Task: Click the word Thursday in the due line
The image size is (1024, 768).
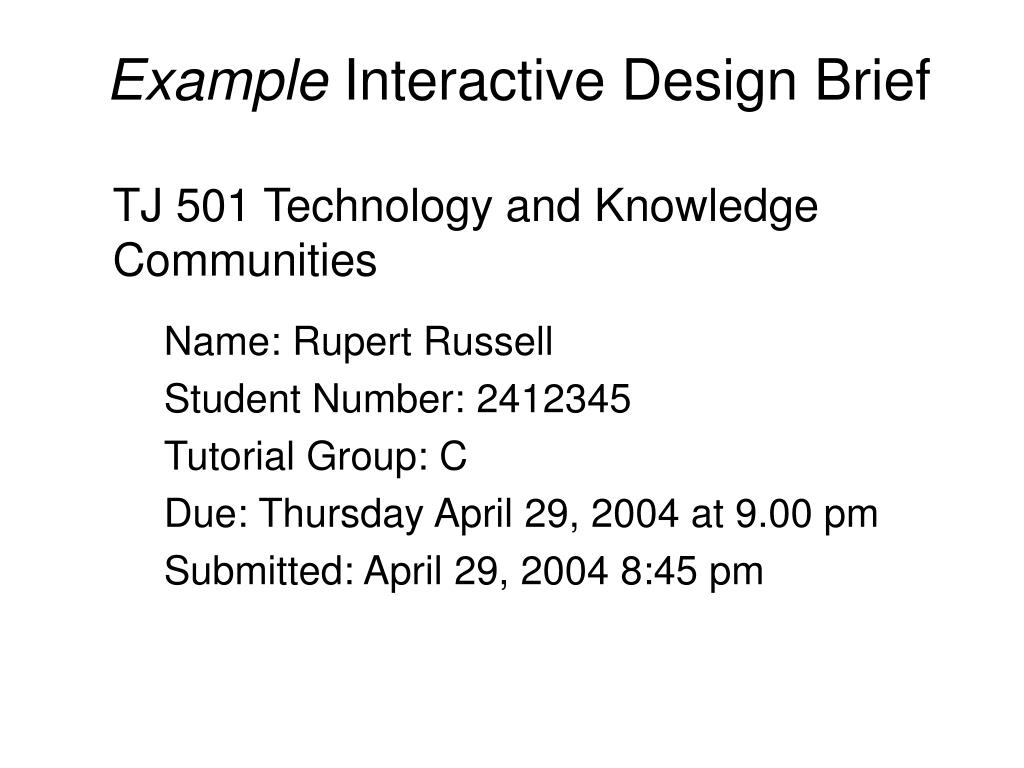Action: click(x=342, y=514)
